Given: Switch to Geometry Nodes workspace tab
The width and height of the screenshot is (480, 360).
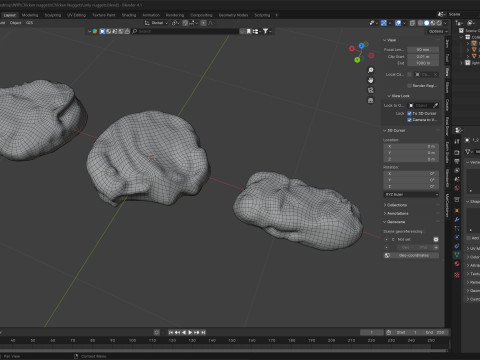Looking at the screenshot, I should (233, 15).
